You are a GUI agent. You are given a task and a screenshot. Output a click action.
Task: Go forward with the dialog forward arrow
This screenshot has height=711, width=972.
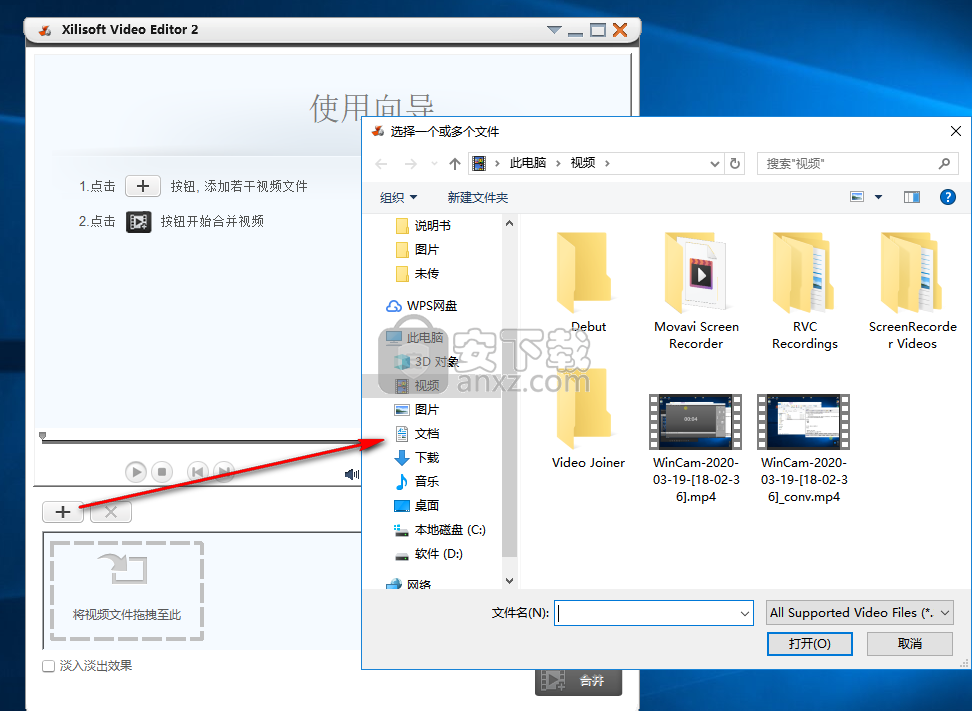[x=410, y=164]
